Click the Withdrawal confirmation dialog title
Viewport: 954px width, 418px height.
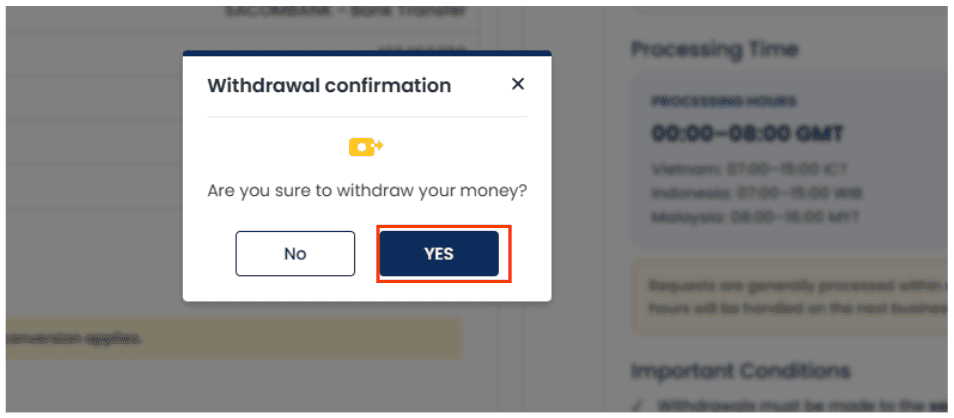(x=329, y=85)
